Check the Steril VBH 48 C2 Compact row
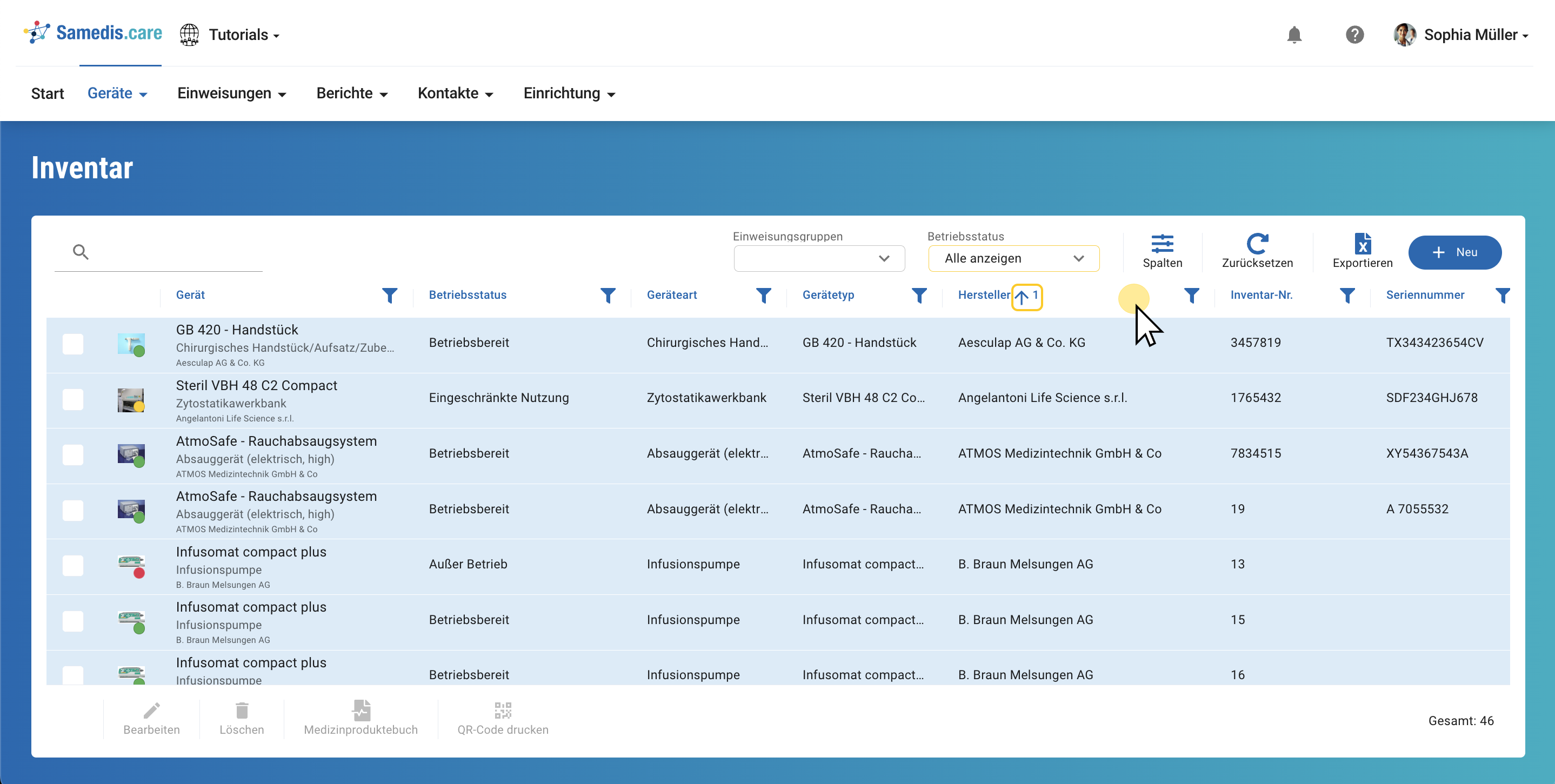The height and width of the screenshot is (784, 1555). coord(73,399)
